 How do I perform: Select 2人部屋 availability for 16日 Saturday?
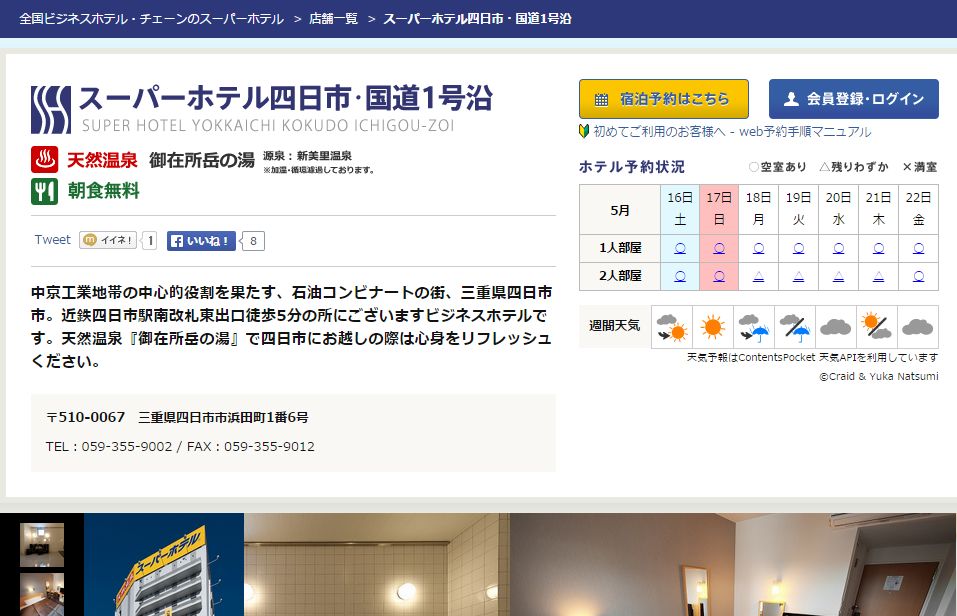[x=680, y=277]
